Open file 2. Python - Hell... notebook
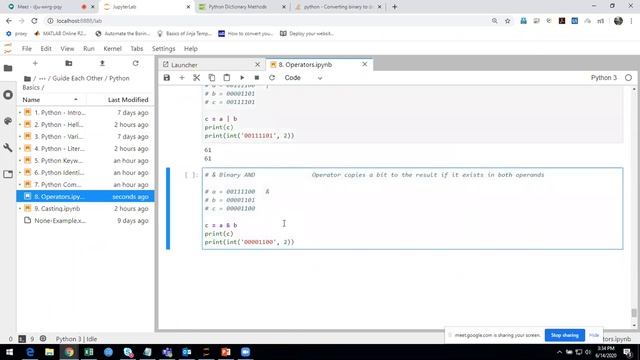The width and height of the screenshot is (640, 360). point(85,124)
